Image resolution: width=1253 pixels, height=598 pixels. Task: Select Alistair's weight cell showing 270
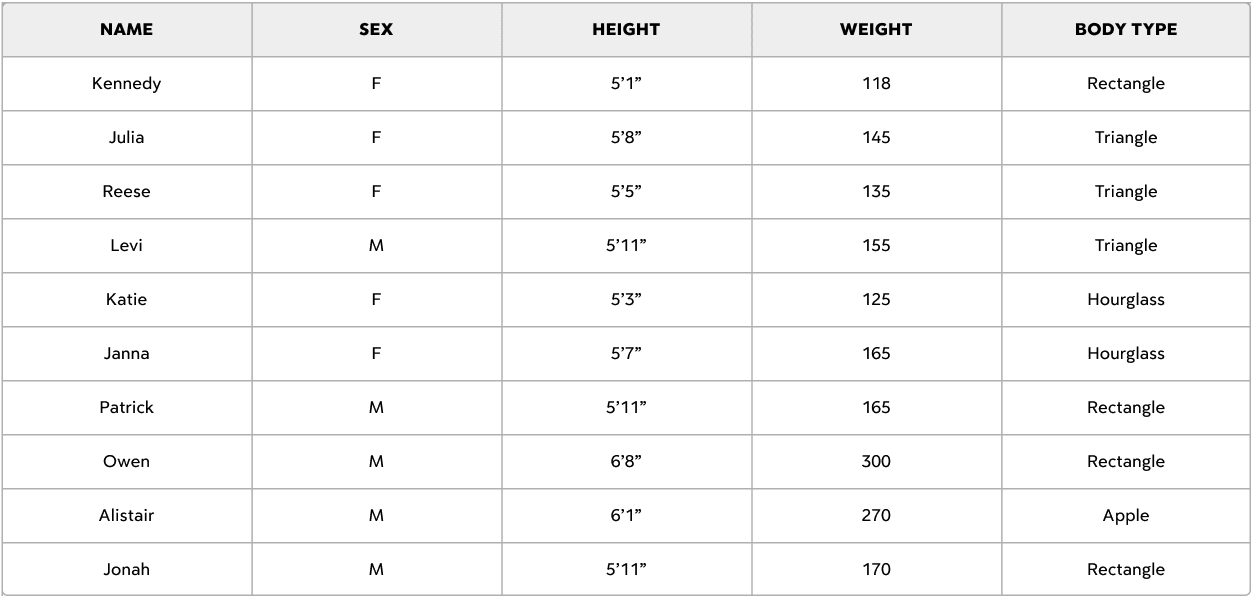(x=877, y=516)
